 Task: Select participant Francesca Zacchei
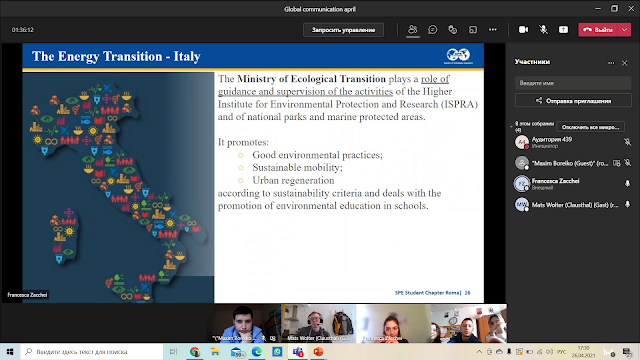click(573, 184)
